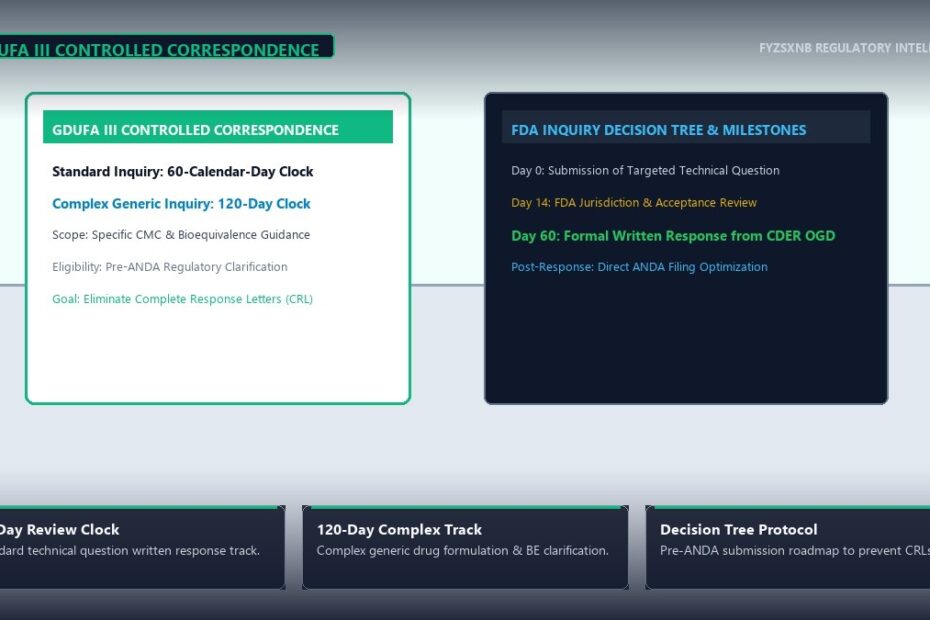Open the 'Decision Tree Protocol' card title
The image size is (930, 620).
(x=738, y=530)
